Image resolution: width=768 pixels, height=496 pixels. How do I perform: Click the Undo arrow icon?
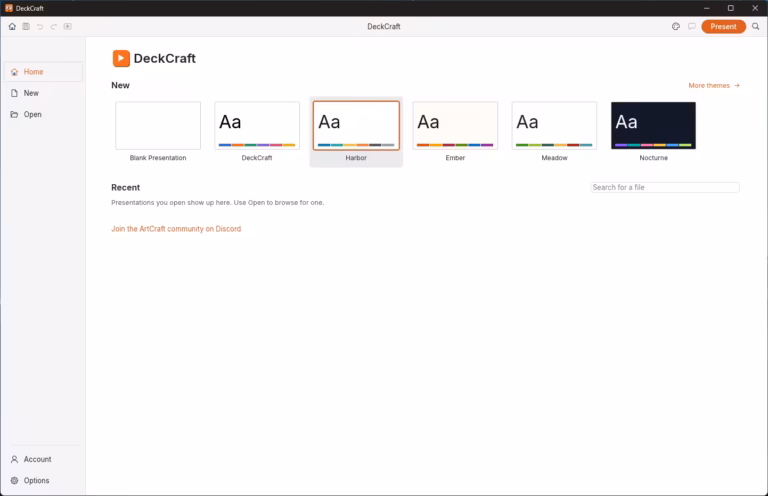coord(40,26)
